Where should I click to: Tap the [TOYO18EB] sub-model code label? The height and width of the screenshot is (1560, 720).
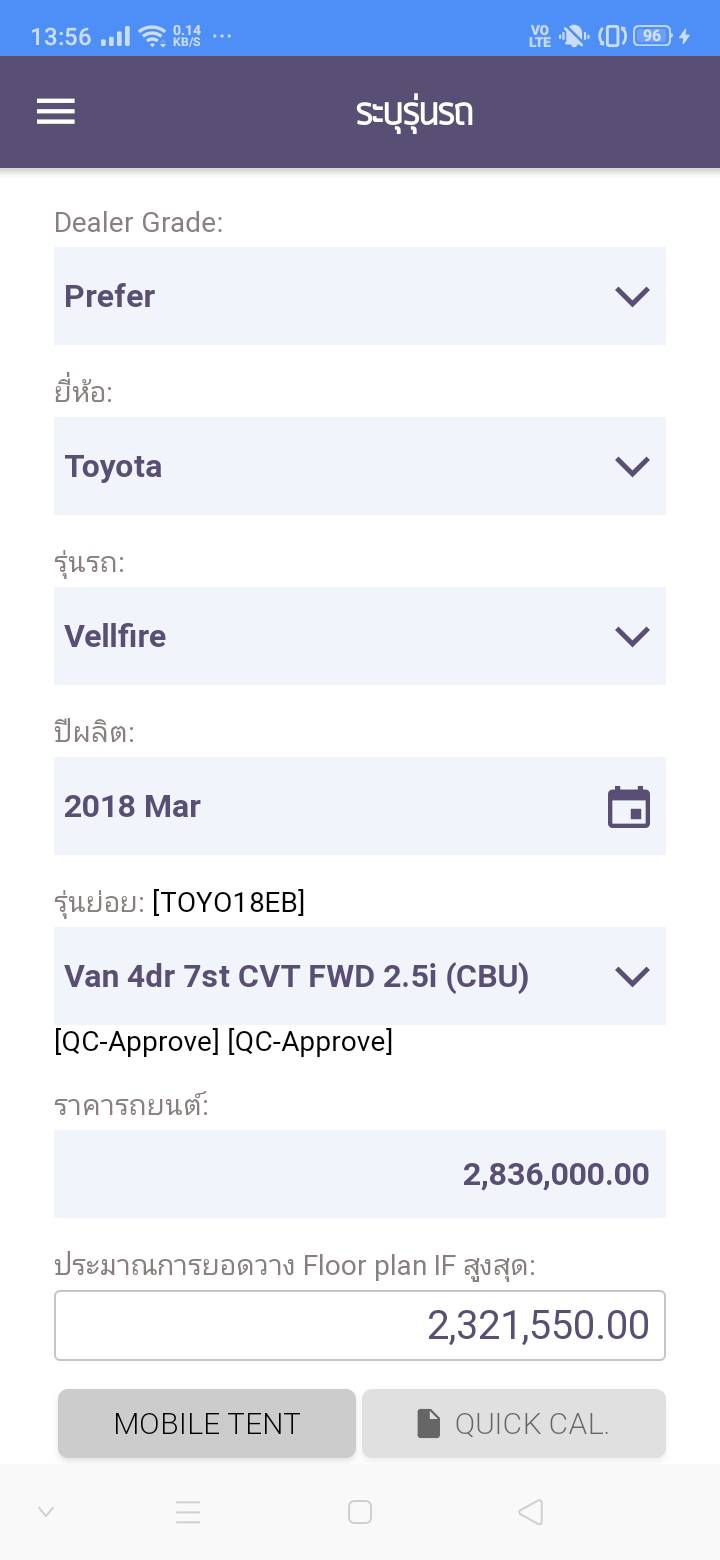pyautogui.click(x=229, y=902)
